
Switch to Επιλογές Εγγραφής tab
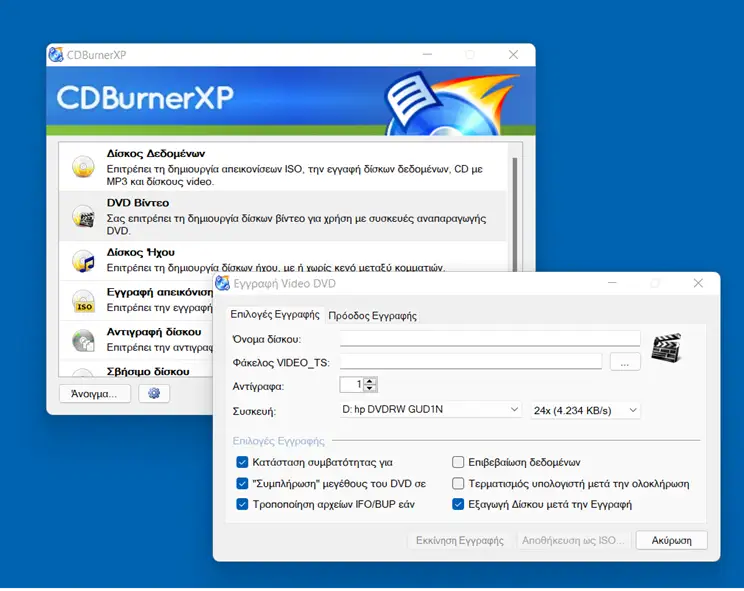click(x=275, y=314)
